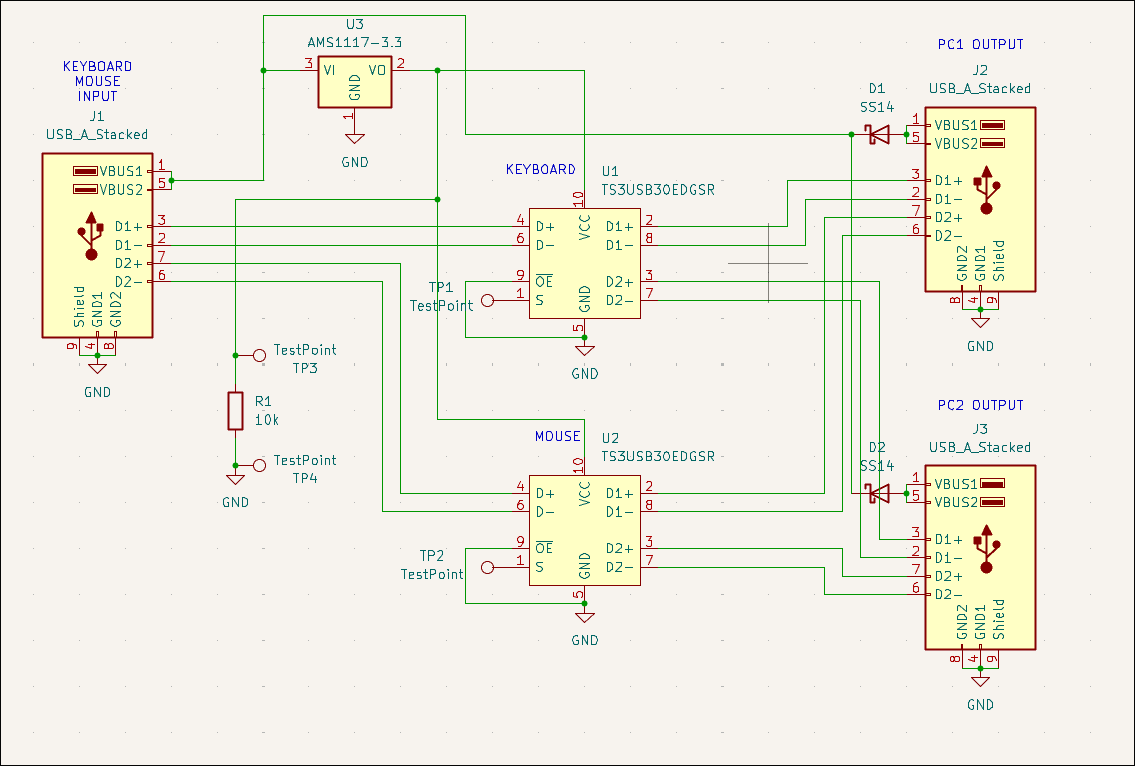Select the GND symbol below U3 regulator
Image resolution: width=1135 pixels, height=766 pixels.
point(354,140)
